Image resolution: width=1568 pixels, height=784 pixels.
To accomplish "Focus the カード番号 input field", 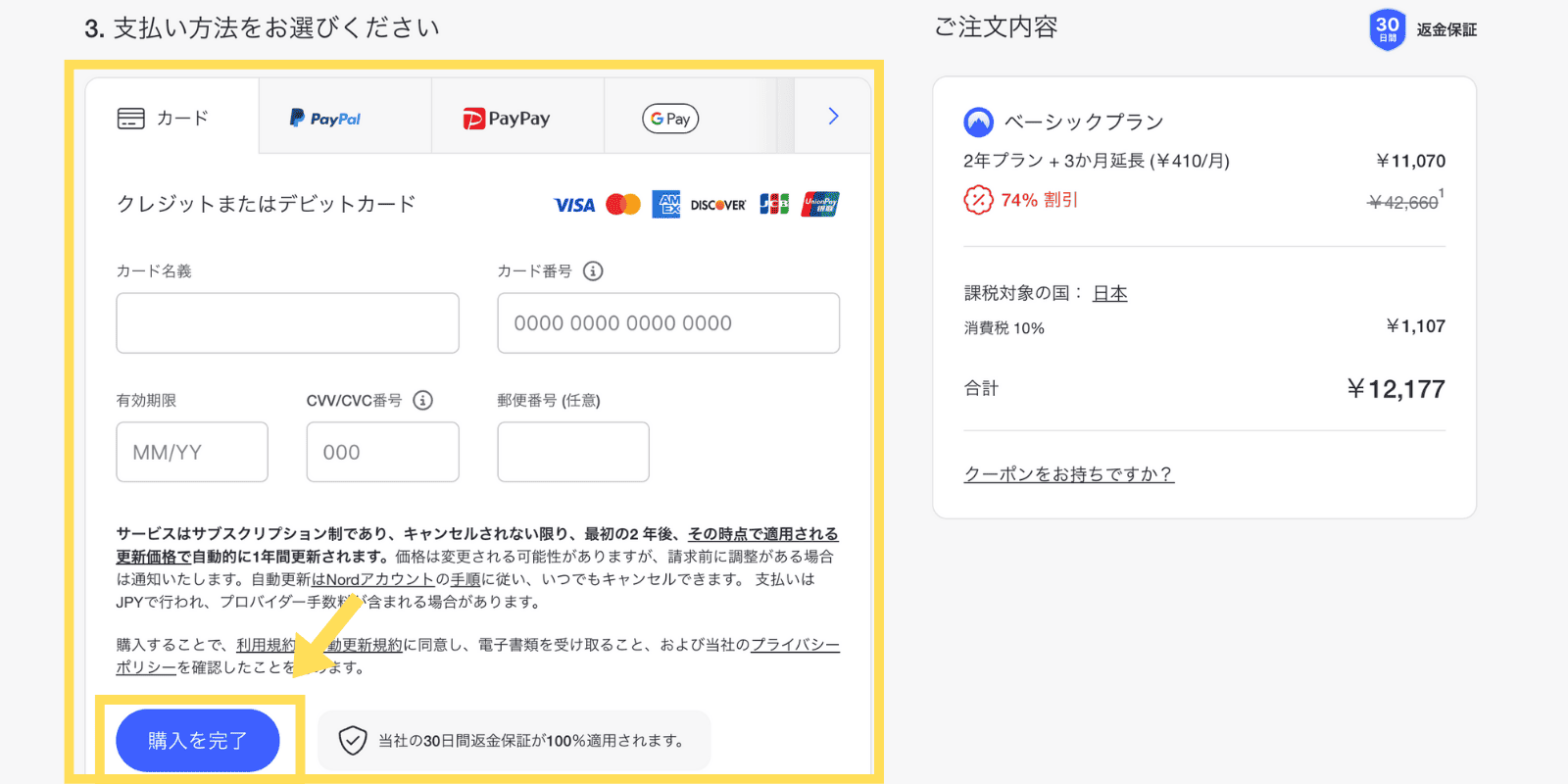I will tap(668, 322).
